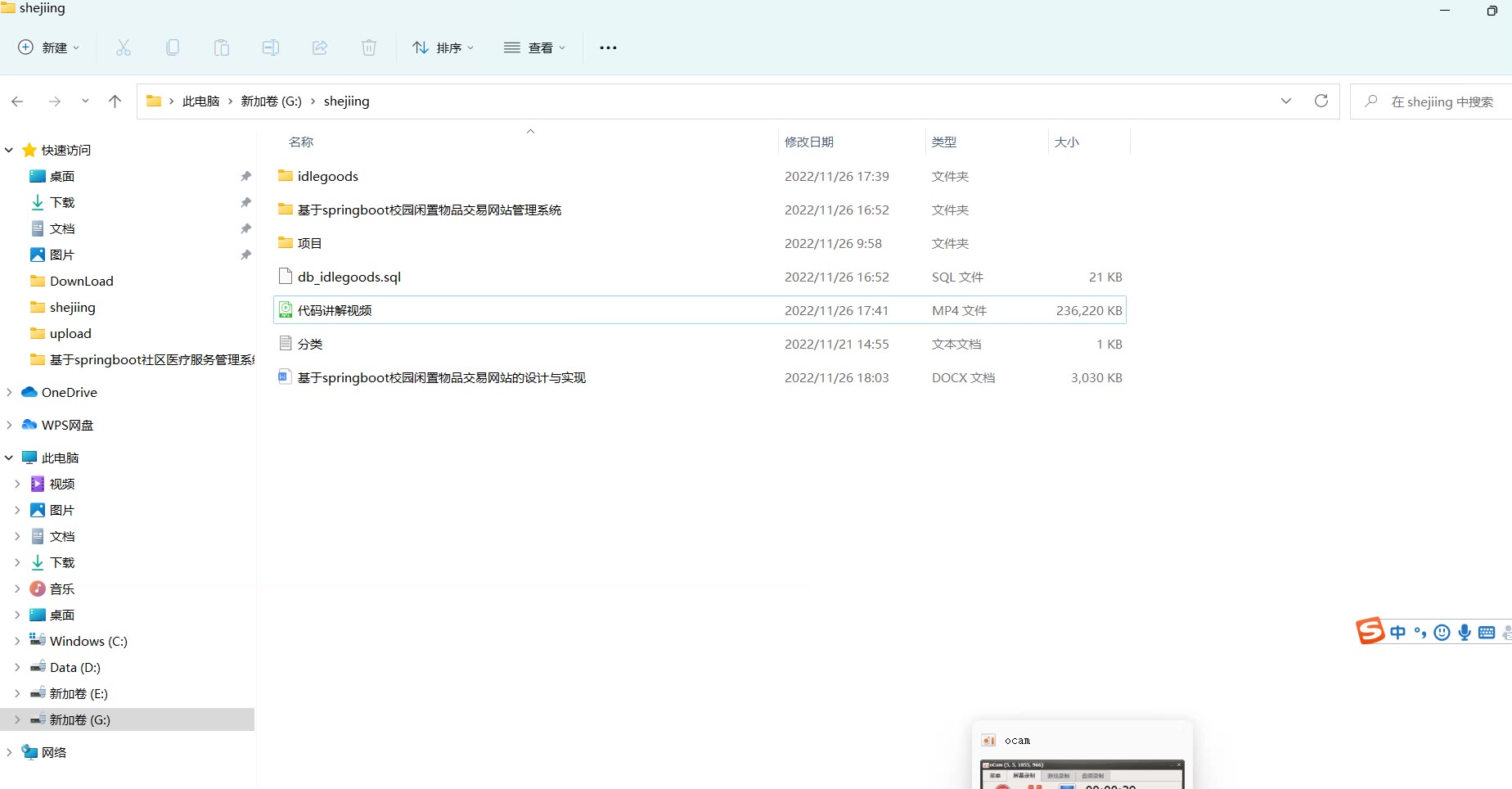
Task: Go up one folder level
Action: [115, 101]
